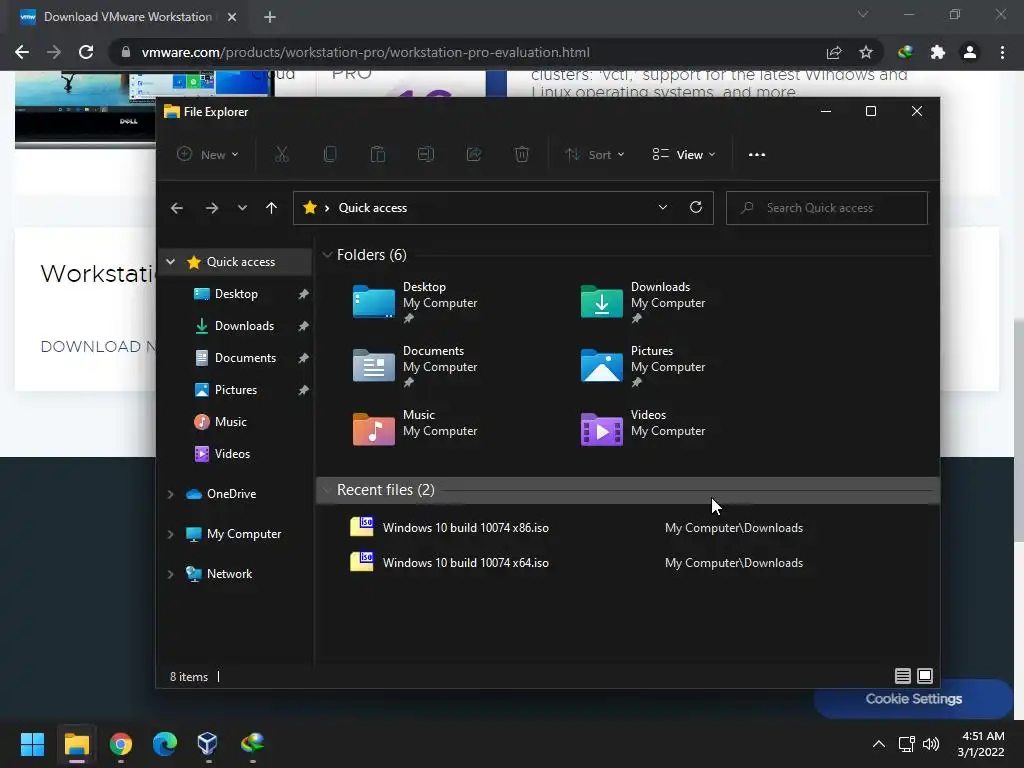Click the Cut scissors icon in File Explorer
This screenshot has width=1024, height=768.
click(x=281, y=155)
